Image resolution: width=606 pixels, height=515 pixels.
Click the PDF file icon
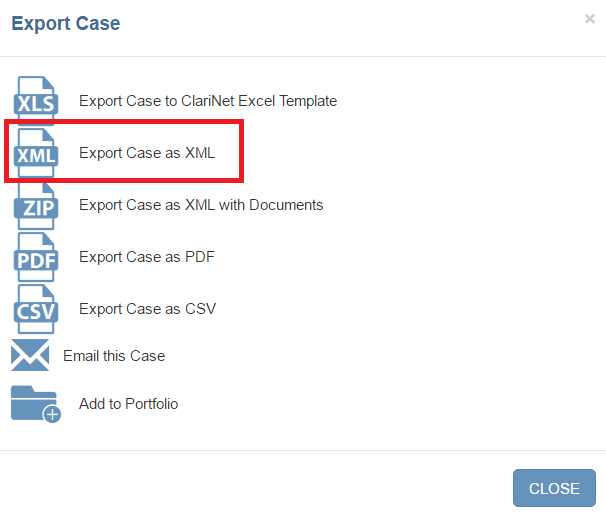pos(37,257)
